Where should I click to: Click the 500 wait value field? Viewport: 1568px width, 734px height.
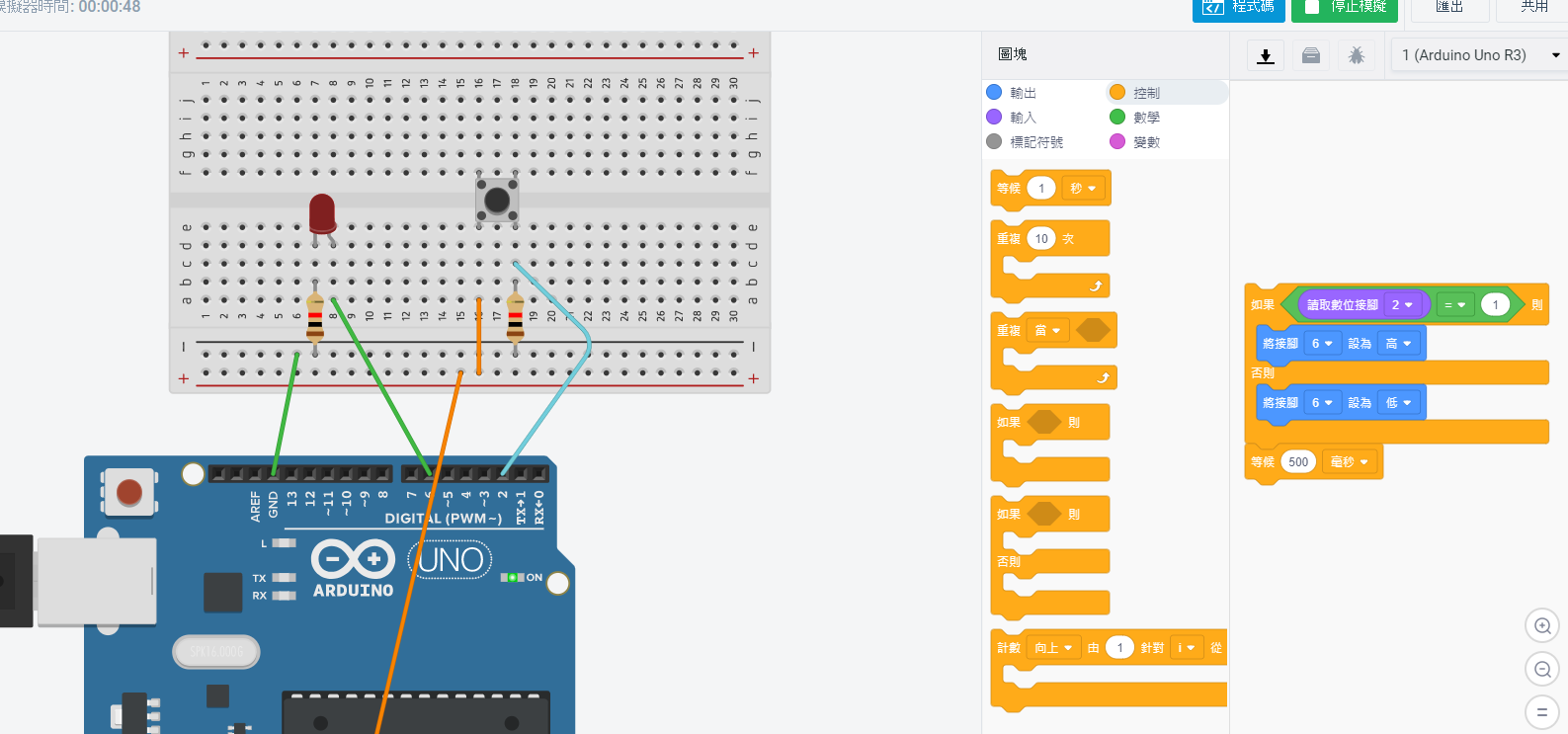[x=1298, y=462]
